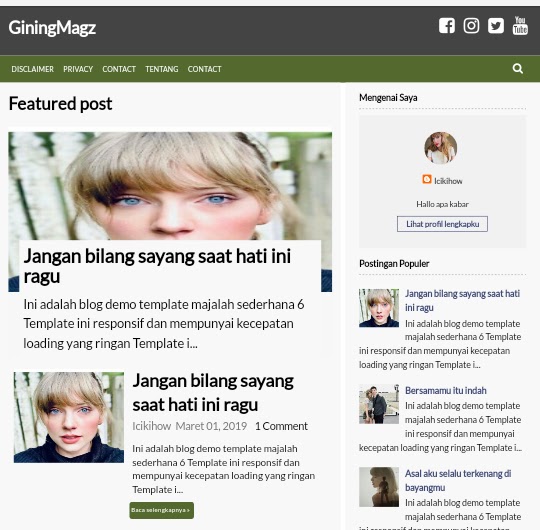Viewport: 540px width, 530px height.
Task: Click the Blogger icon beside Icikihow
Action: tap(427, 179)
